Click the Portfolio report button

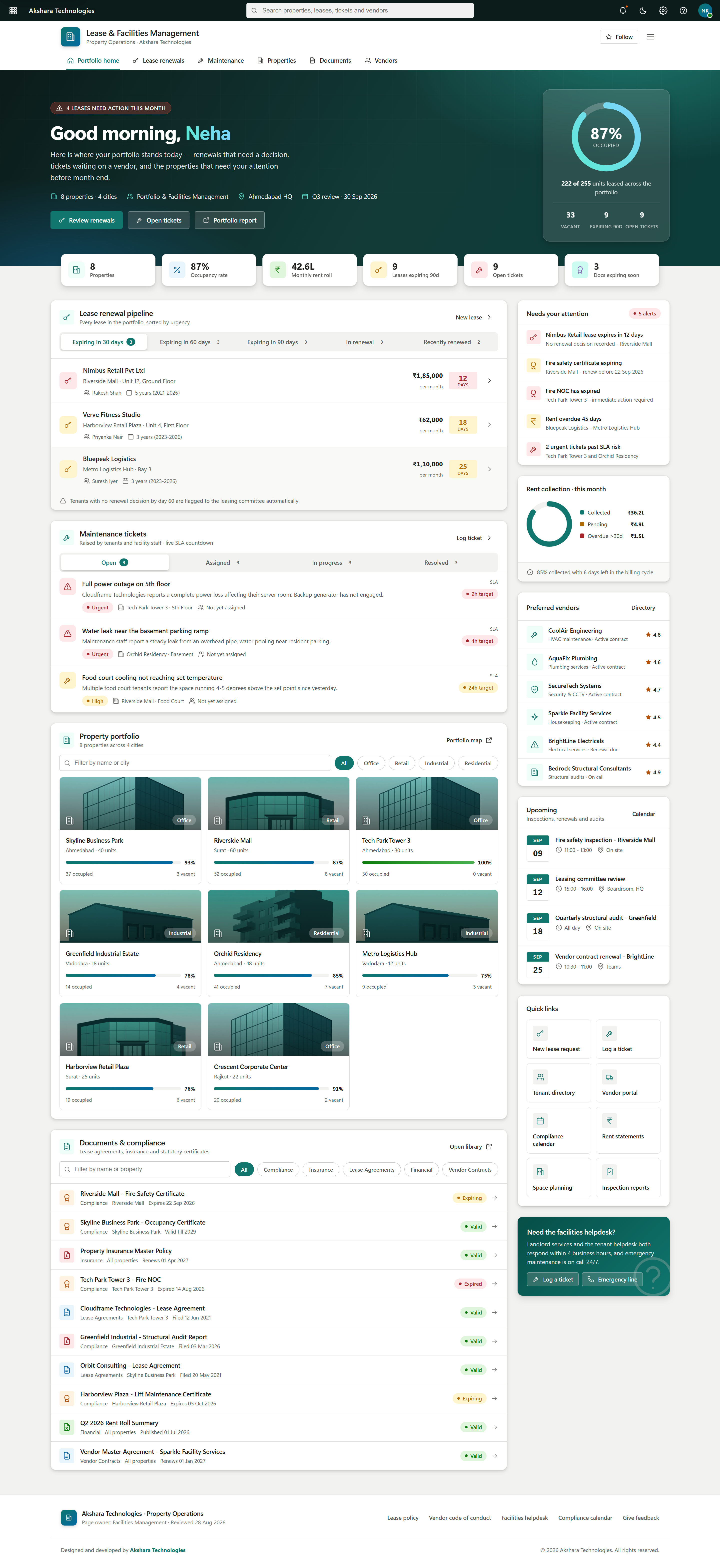[230, 220]
